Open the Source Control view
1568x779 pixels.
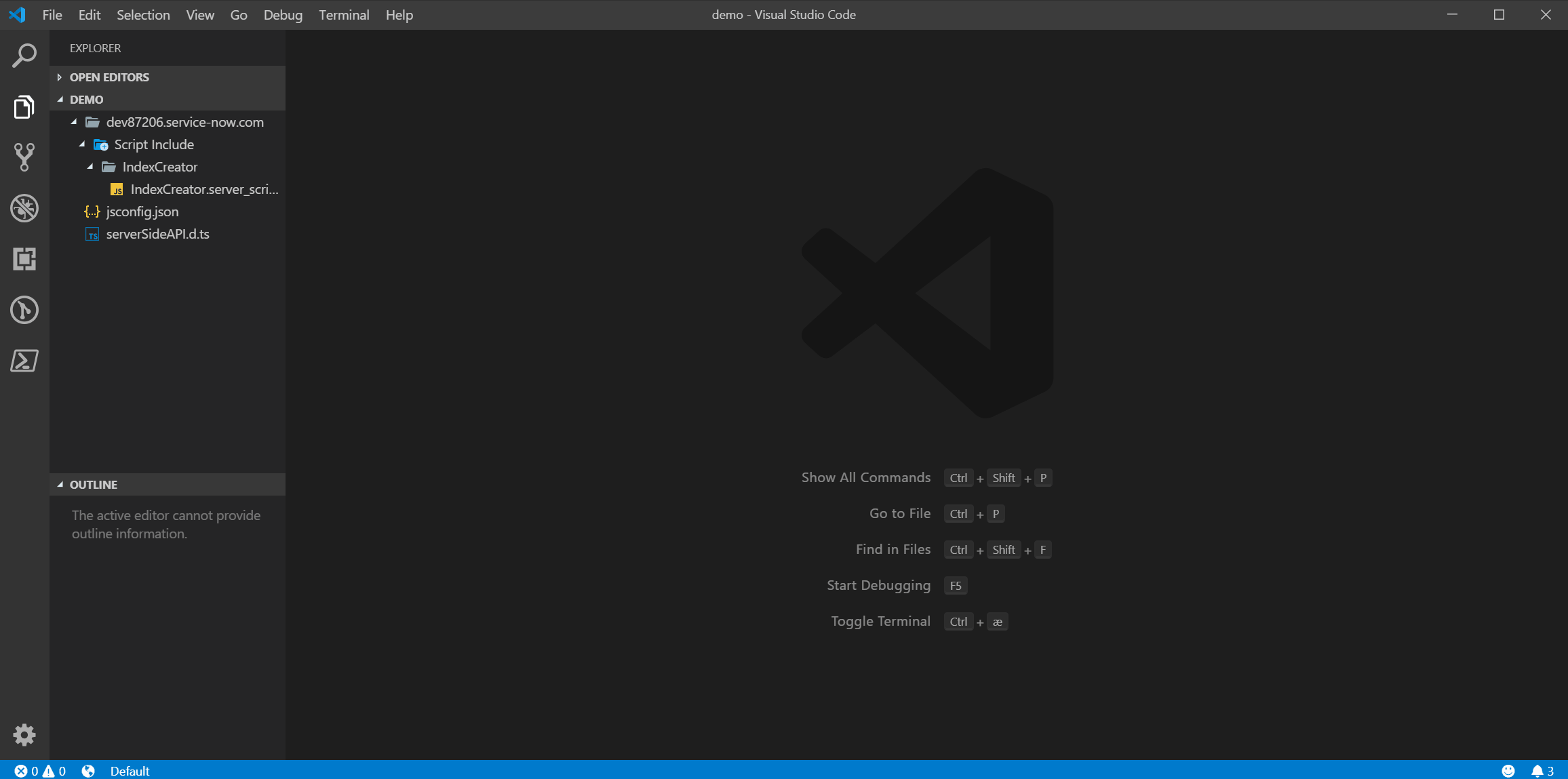point(24,157)
